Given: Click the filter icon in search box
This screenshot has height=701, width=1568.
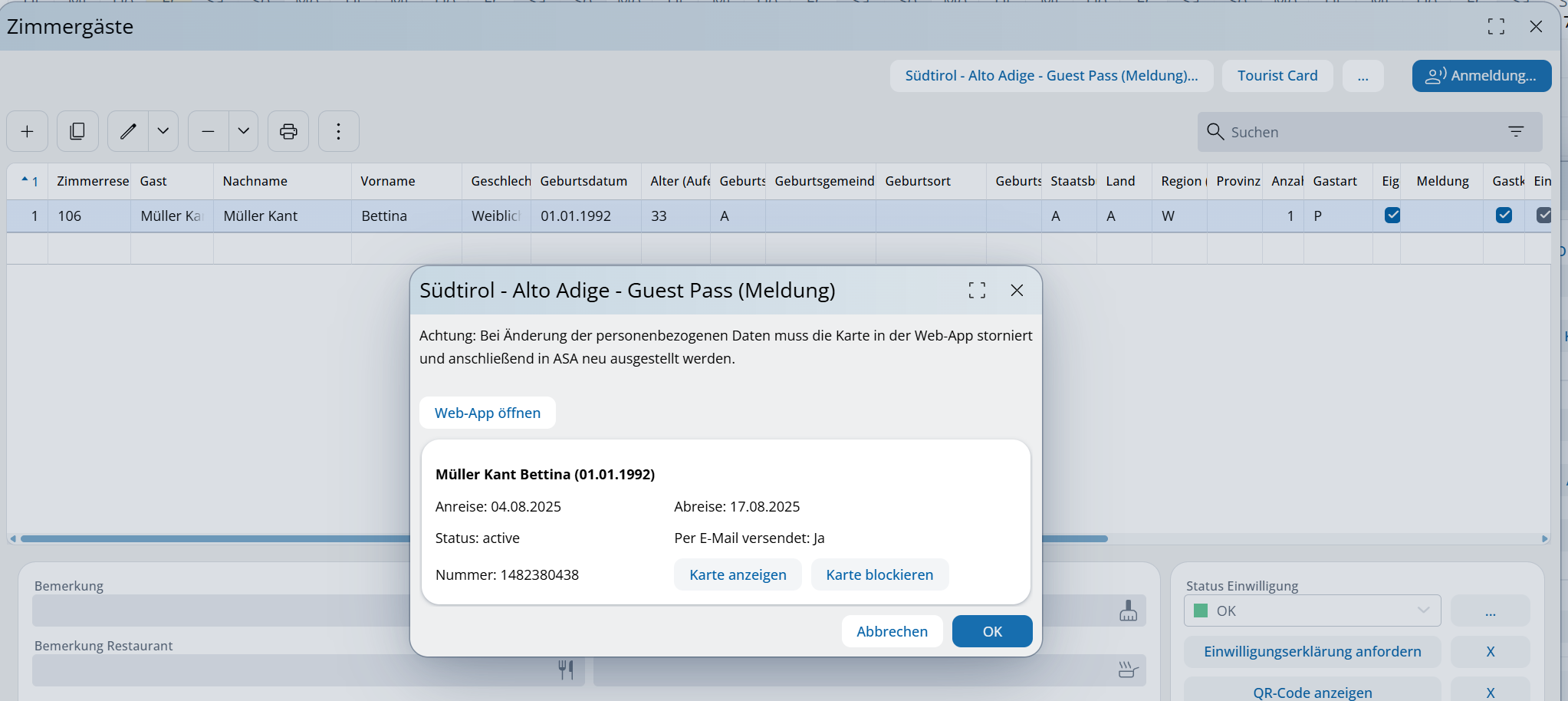Looking at the screenshot, I should pyautogui.click(x=1515, y=132).
